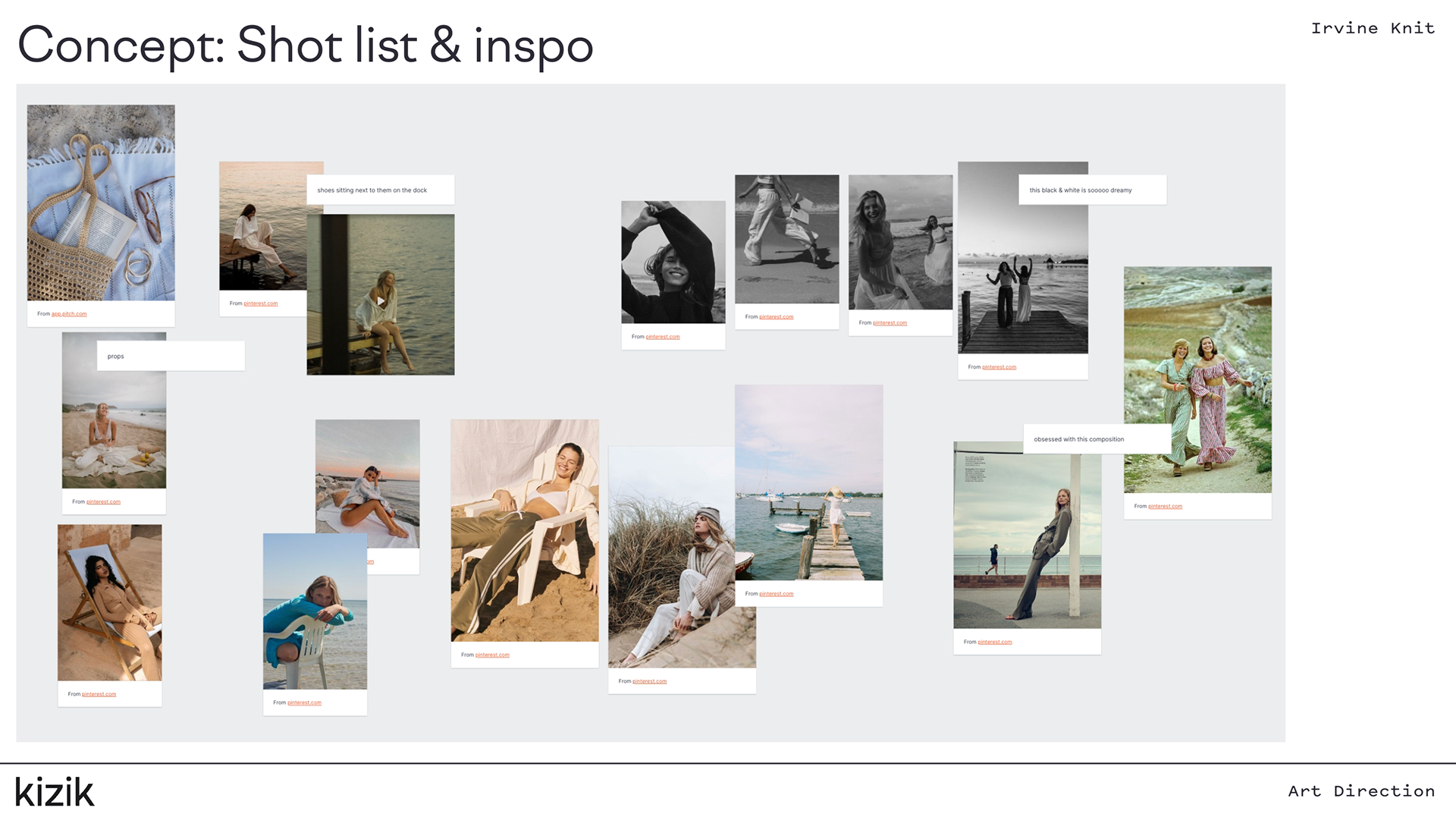Select the "shoes sitting next to them on the dock" note
Viewport: 1456px width, 817px height.
[x=381, y=190]
